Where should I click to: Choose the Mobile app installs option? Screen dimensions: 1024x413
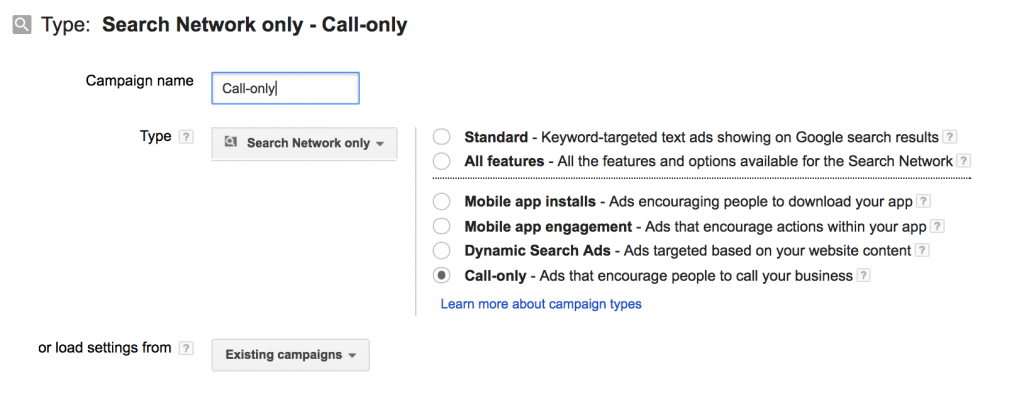[x=441, y=201]
